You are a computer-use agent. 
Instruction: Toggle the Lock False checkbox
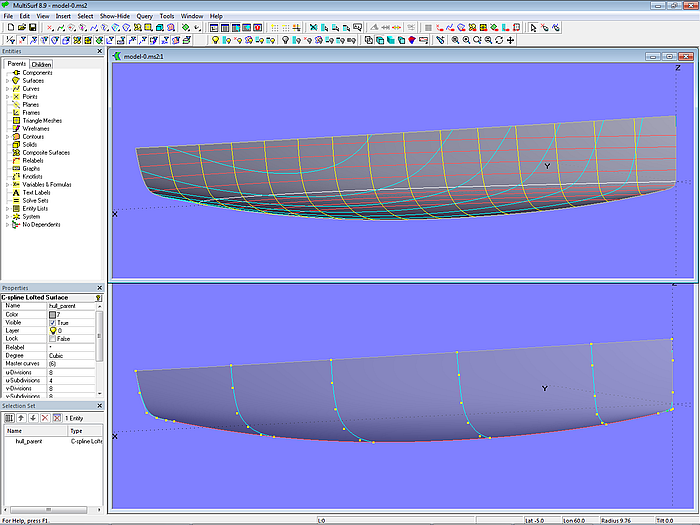(53, 339)
